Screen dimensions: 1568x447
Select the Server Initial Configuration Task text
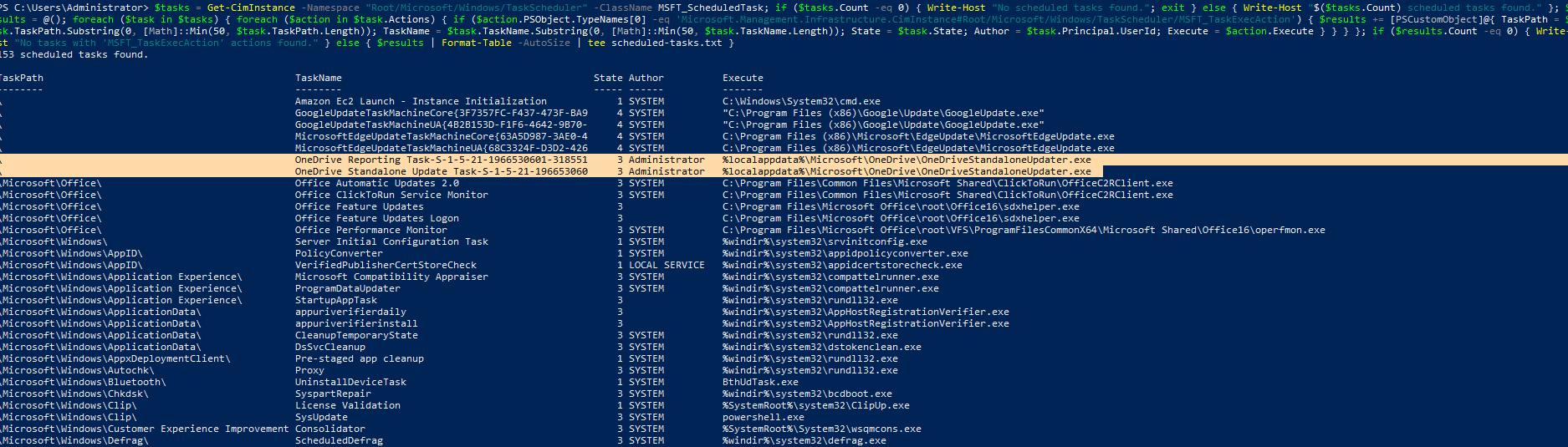point(391,241)
